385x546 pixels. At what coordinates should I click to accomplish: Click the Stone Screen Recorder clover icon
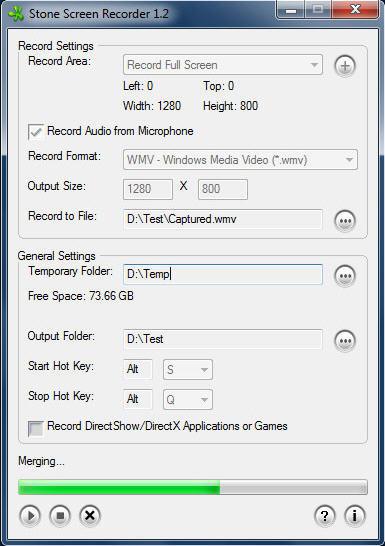16,14
